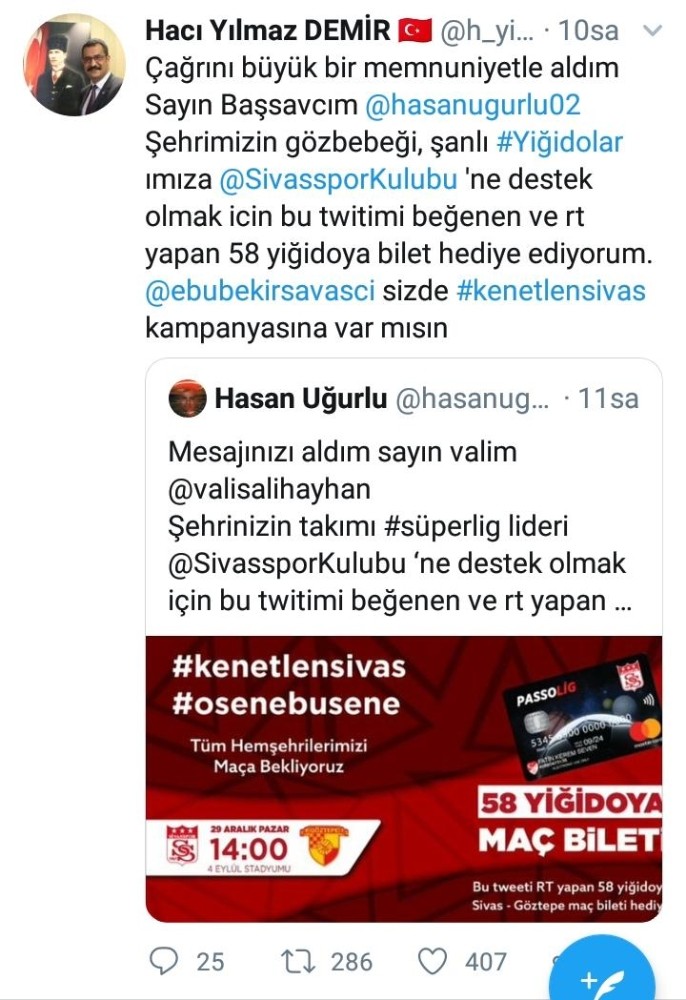Image resolution: width=686 pixels, height=1000 pixels.
Task: Open the blue #kenetlensivas hashtag link
Action: [551, 290]
